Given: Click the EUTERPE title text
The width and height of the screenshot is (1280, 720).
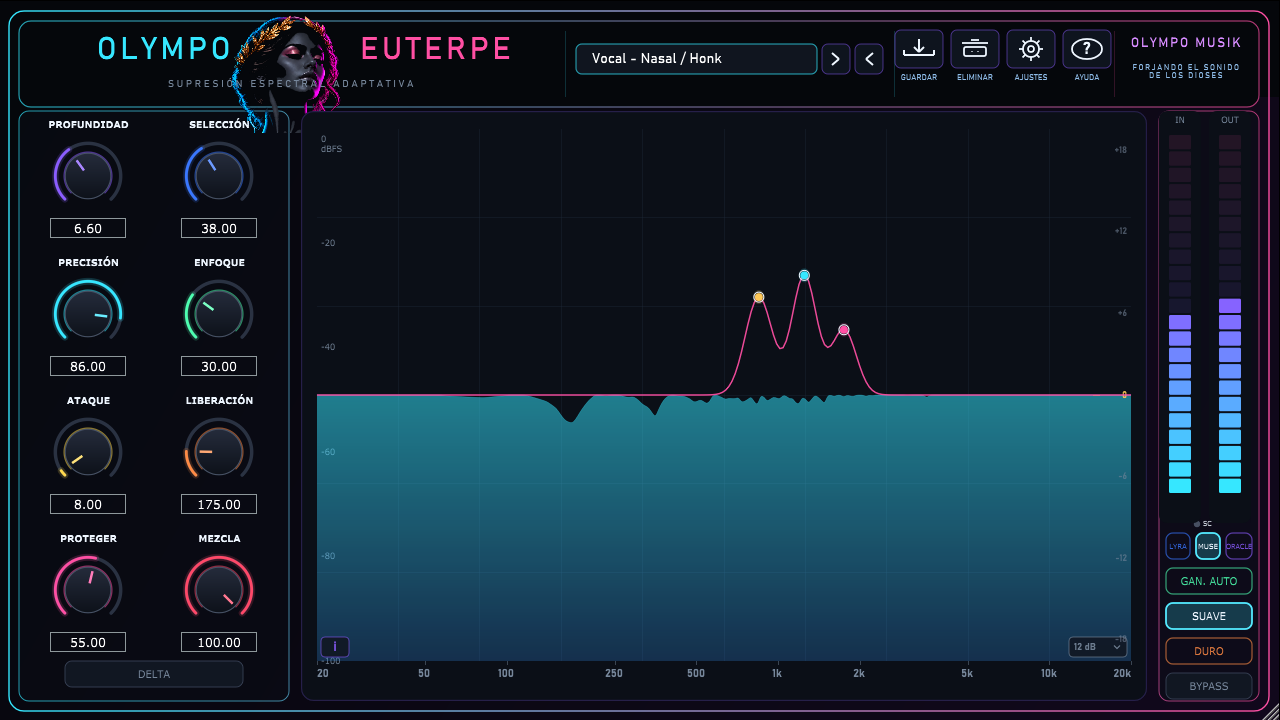Looking at the screenshot, I should coord(436,48).
